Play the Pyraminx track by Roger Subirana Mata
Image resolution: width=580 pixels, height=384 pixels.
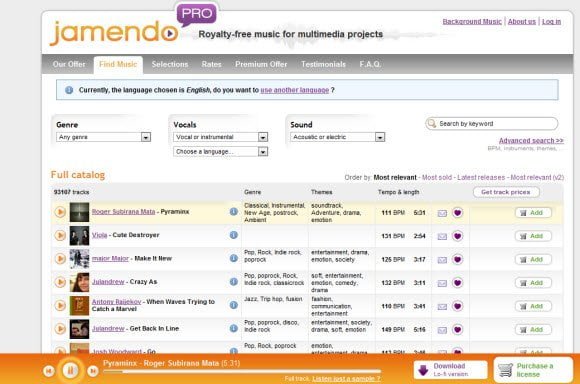[x=60, y=212]
